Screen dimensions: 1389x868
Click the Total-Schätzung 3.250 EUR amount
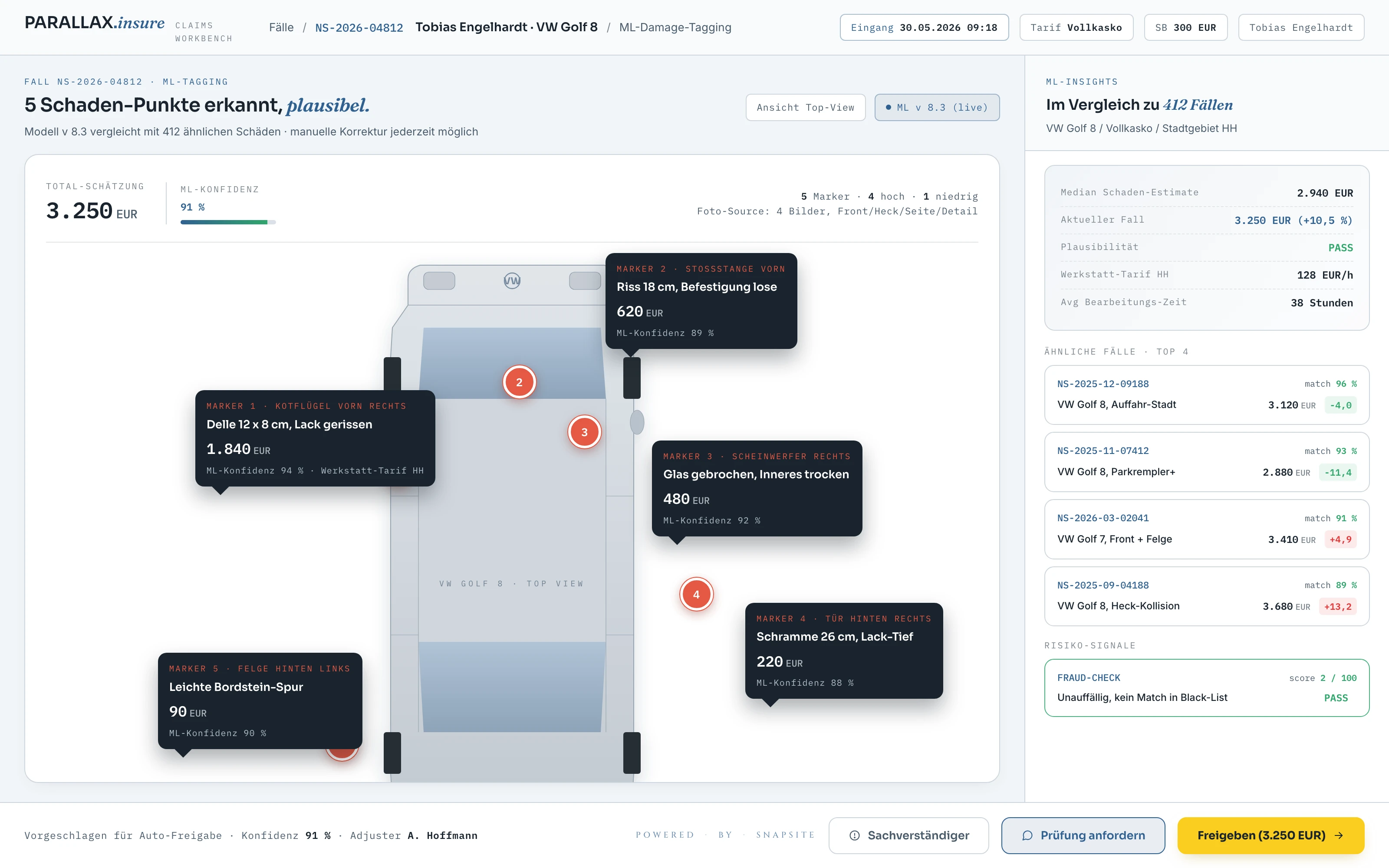tap(92, 211)
